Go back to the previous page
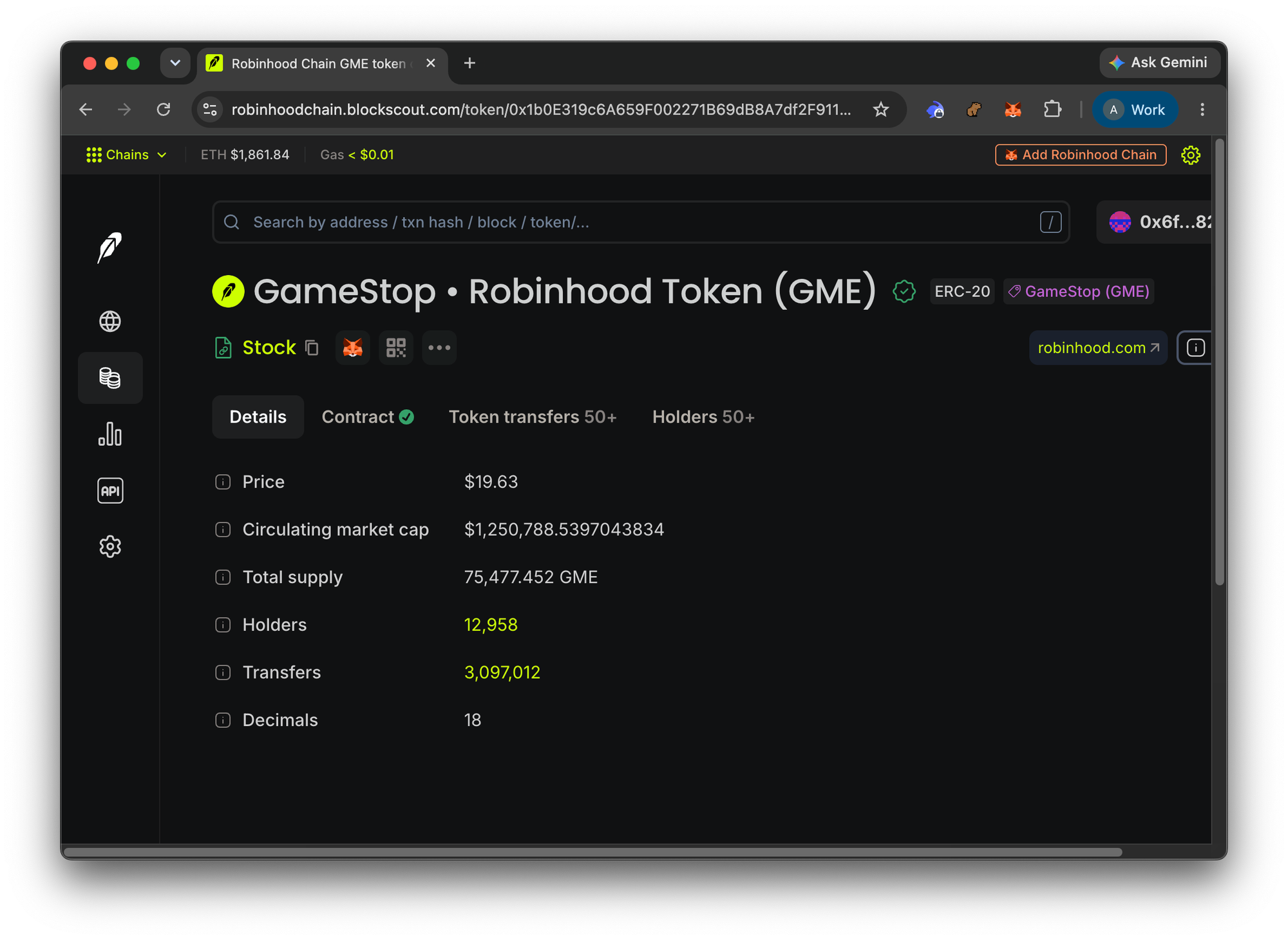The image size is (1288, 940). click(x=86, y=110)
